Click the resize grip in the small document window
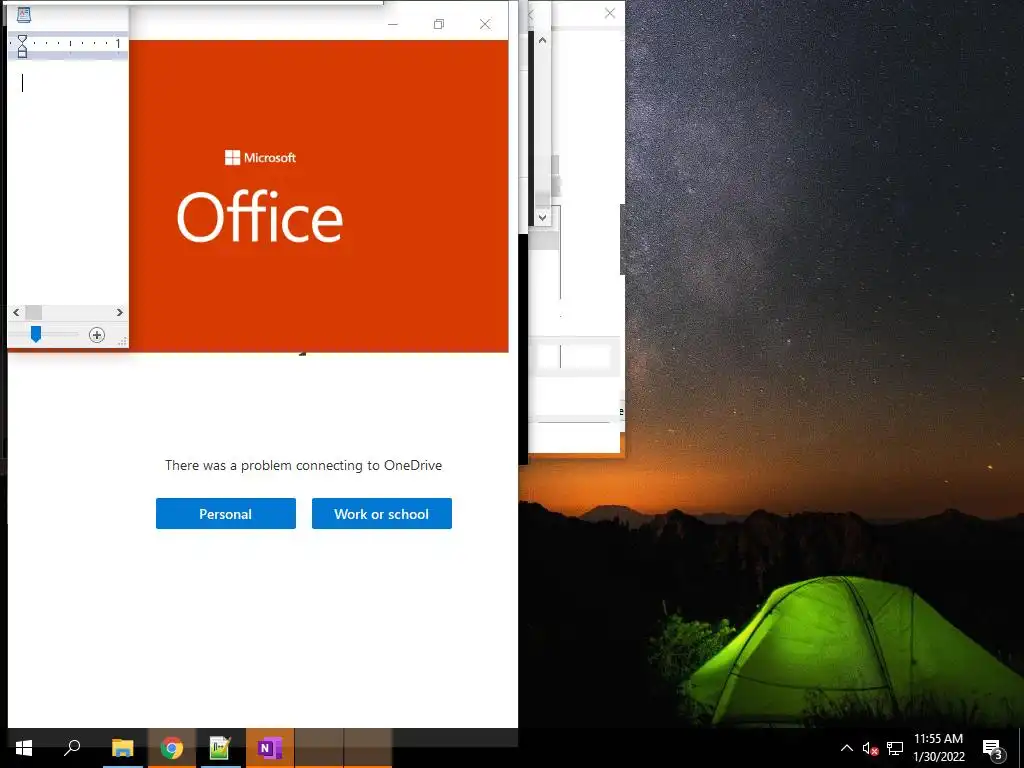1024x768 pixels. click(x=122, y=341)
